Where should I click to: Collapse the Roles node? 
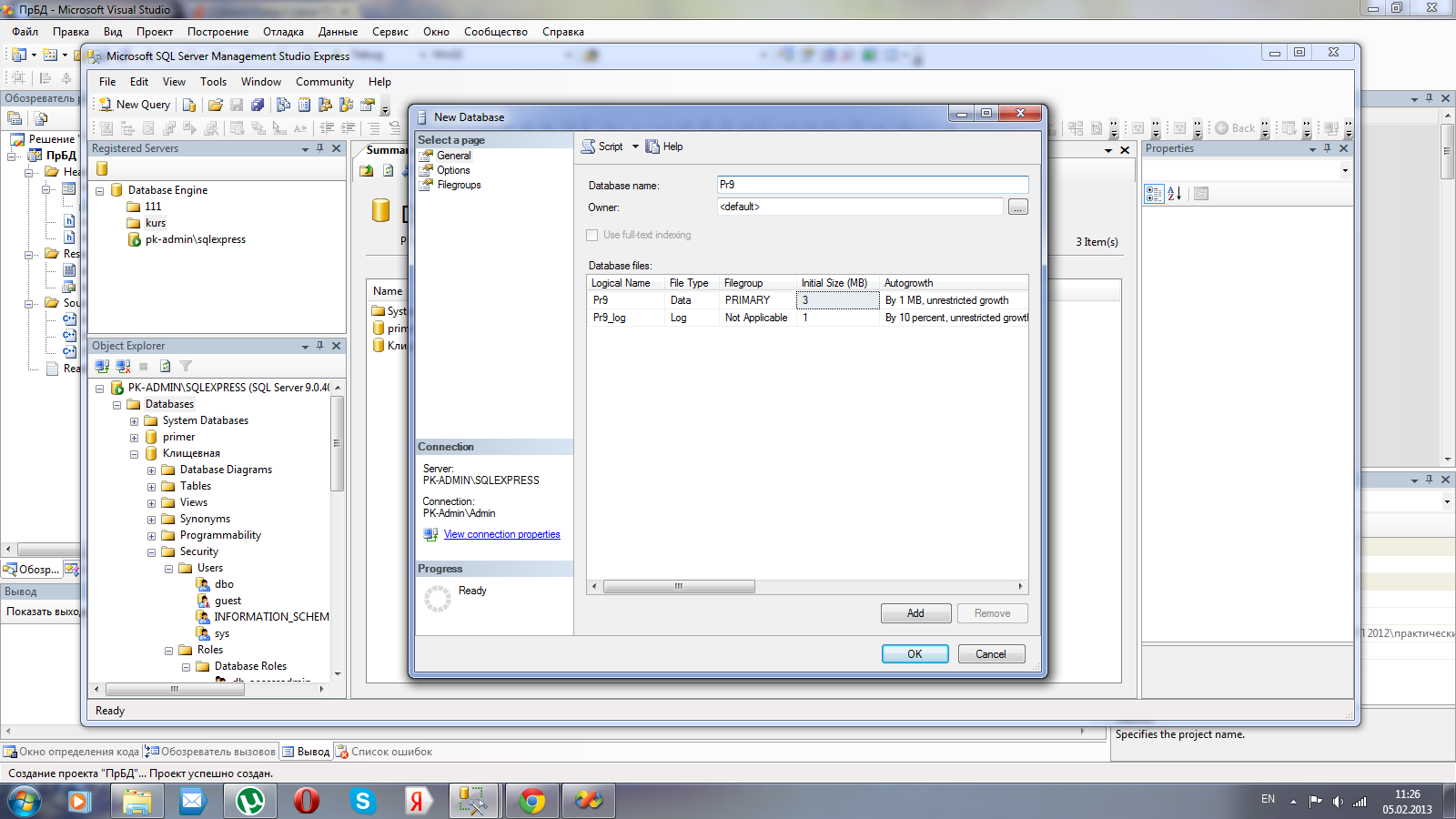click(x=169, y=651)
